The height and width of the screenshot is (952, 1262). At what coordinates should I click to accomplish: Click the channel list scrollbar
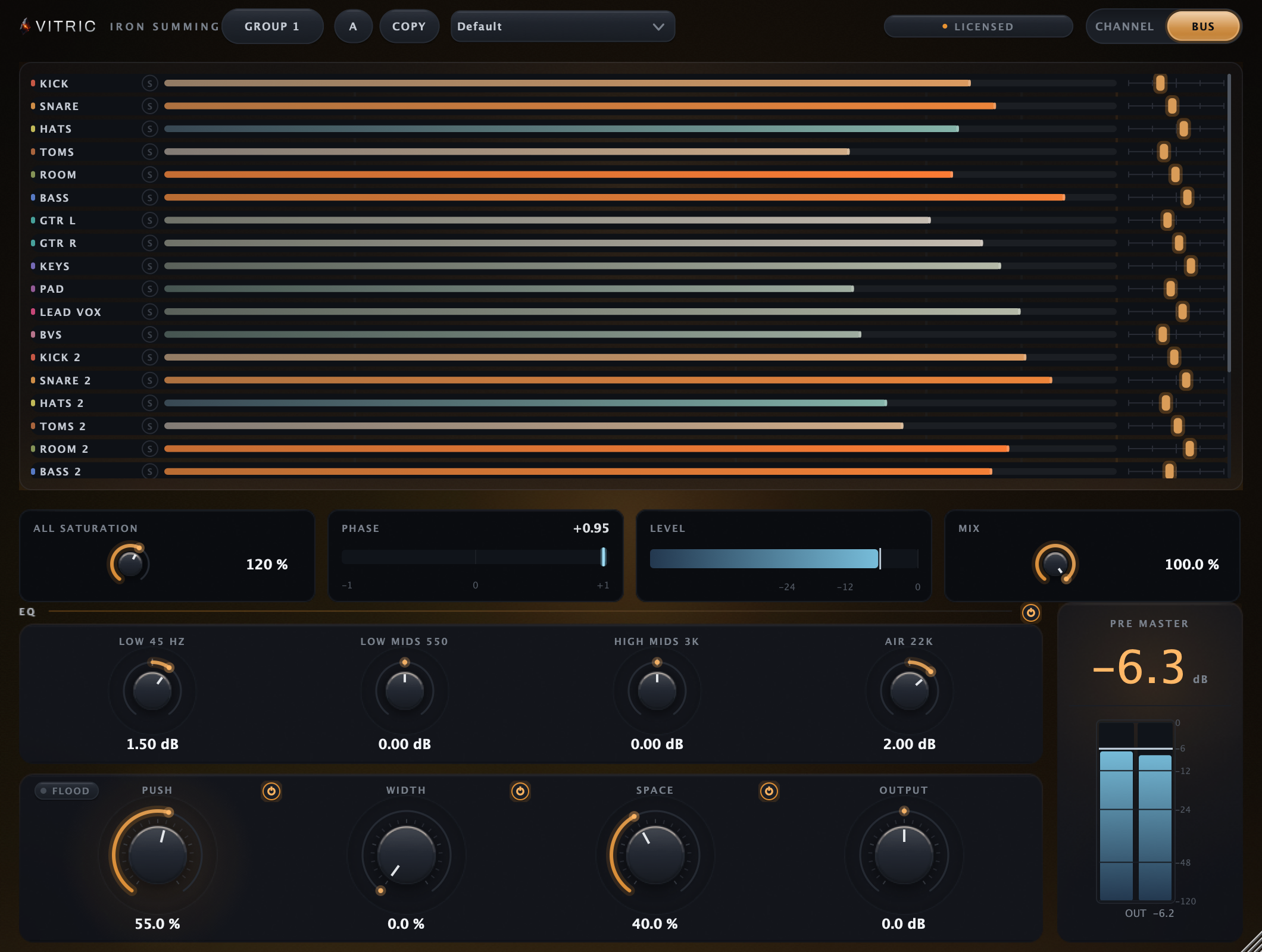point(1229,223)
